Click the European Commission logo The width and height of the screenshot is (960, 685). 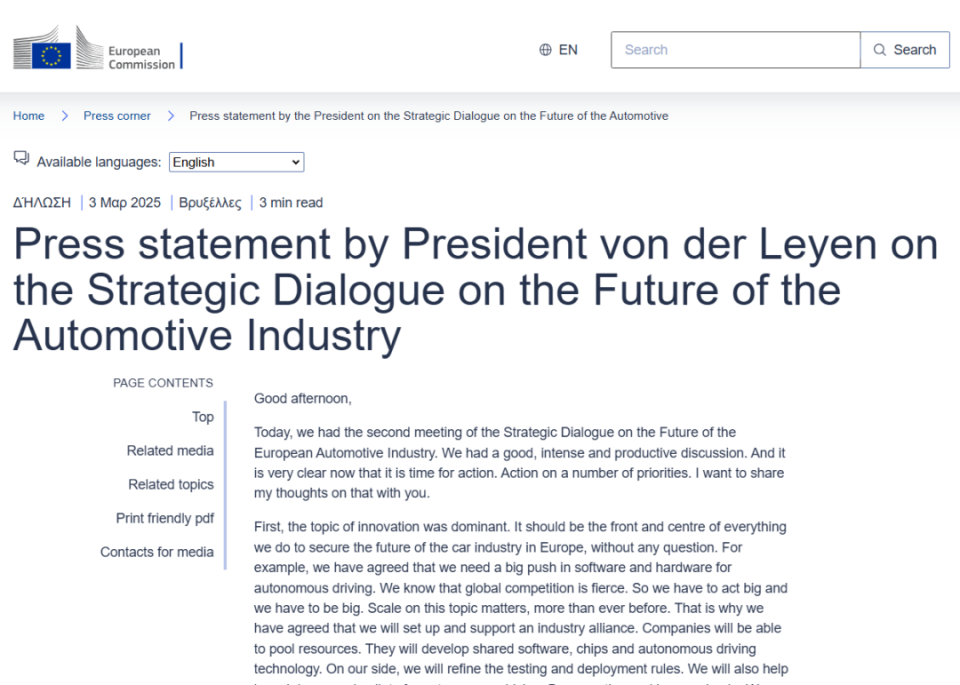pos(97,49)
